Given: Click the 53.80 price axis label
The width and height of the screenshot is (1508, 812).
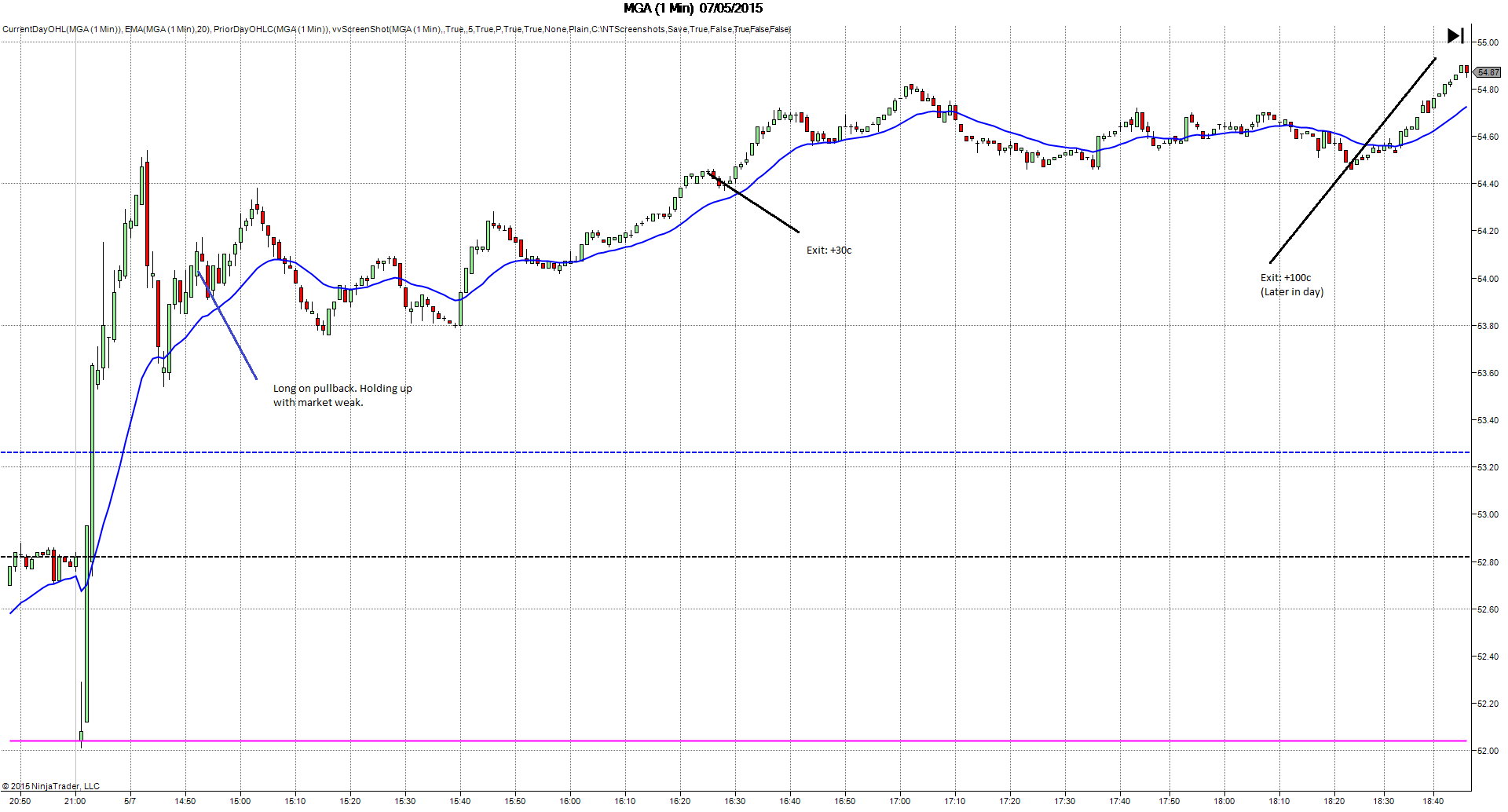Looking at the screenshot, I should pyautogui.click(x=1488, y=326).
